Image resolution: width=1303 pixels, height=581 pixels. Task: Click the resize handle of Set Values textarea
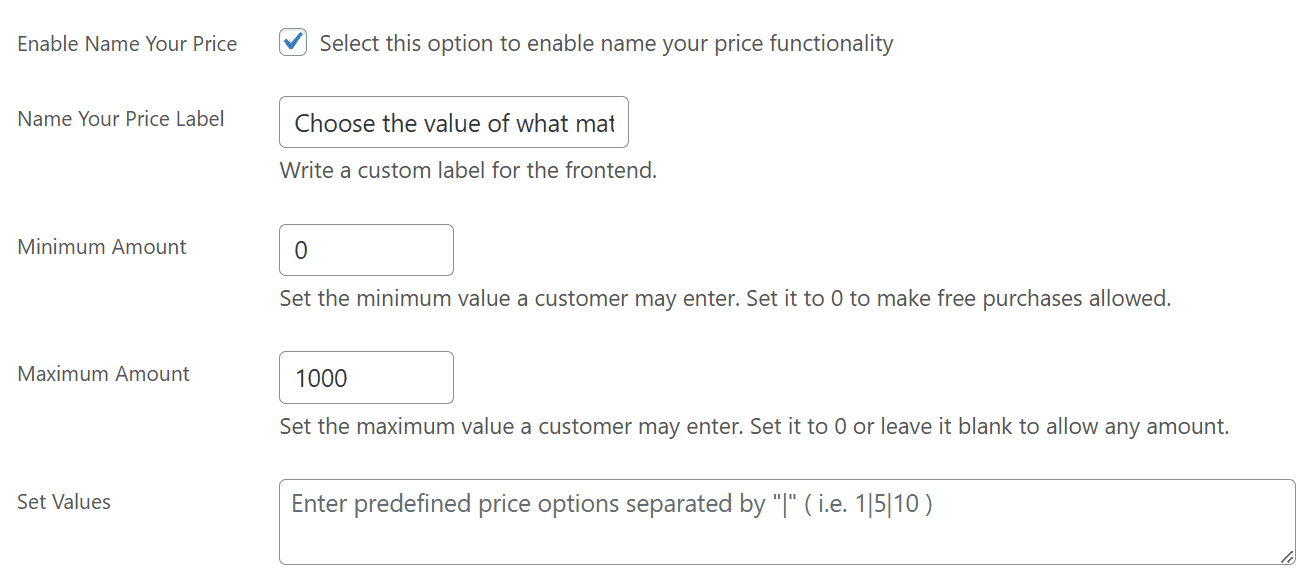1287,557
